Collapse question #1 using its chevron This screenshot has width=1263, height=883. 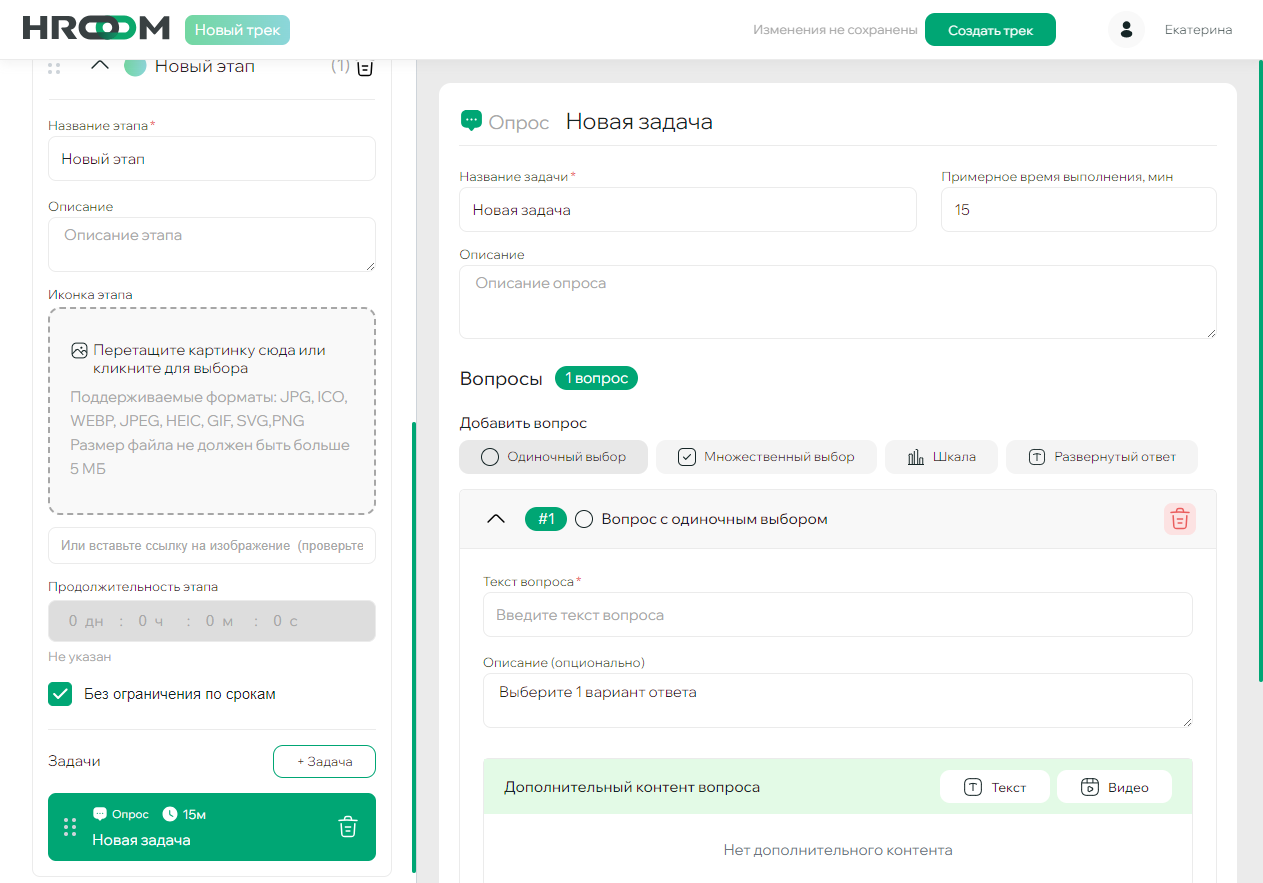point(495,519)
